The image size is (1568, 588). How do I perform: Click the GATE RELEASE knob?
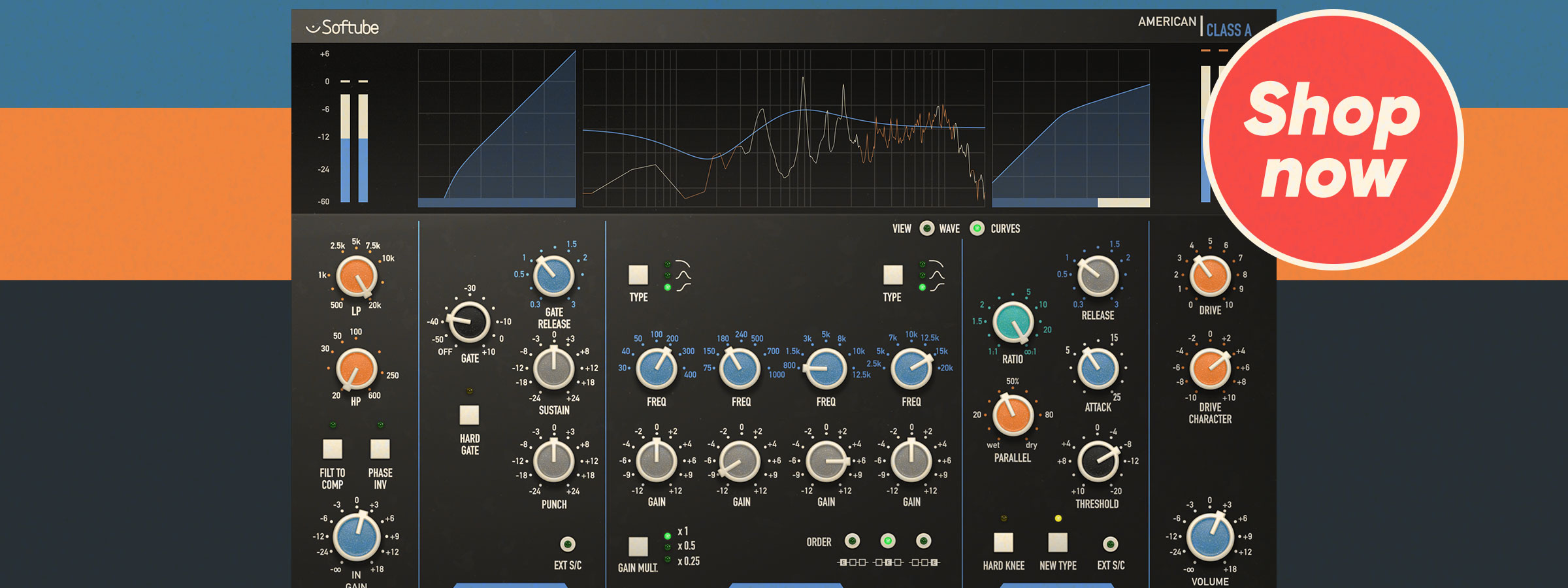coord(553,276)
